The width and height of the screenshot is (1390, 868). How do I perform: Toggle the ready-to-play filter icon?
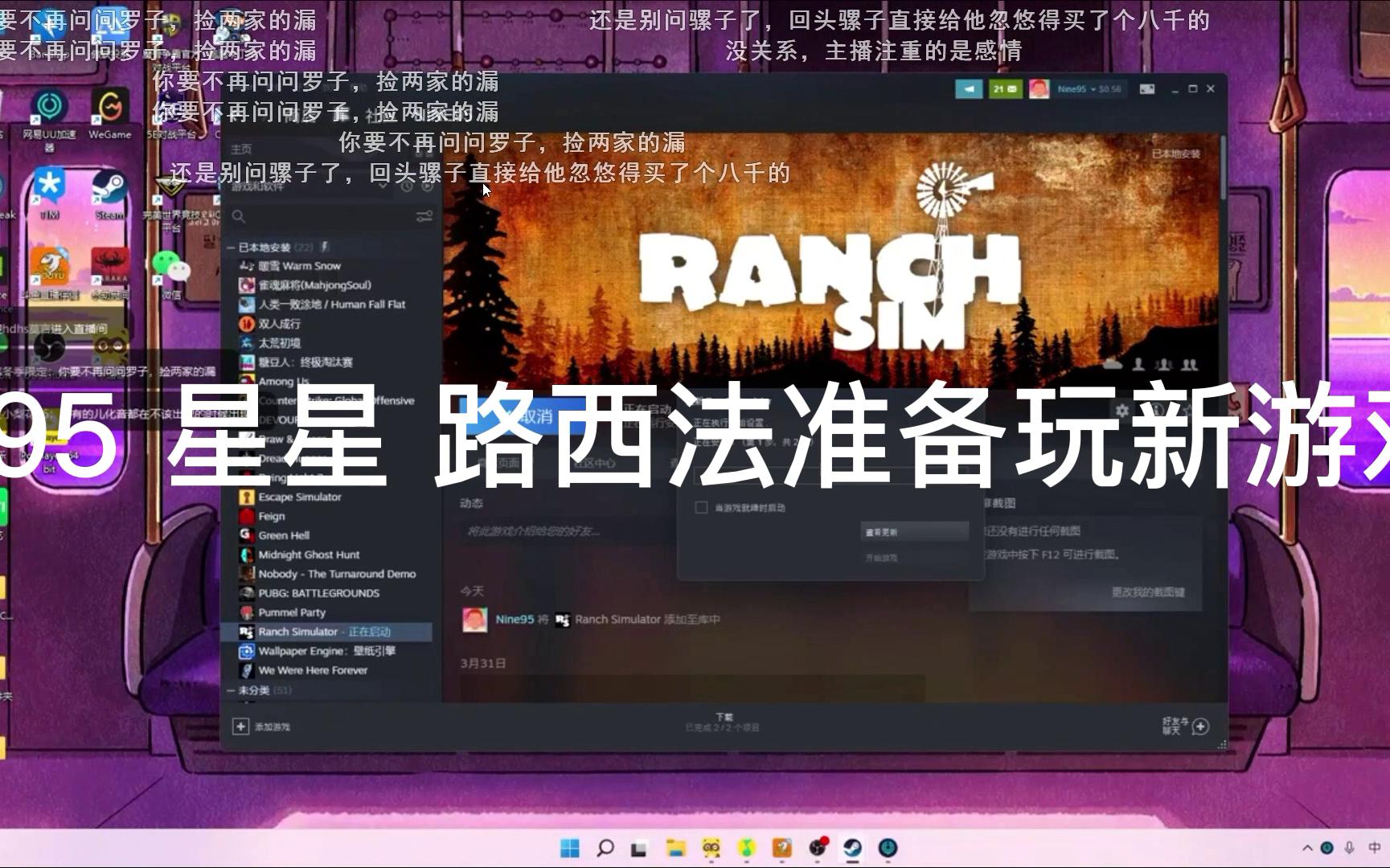[427, 186]
